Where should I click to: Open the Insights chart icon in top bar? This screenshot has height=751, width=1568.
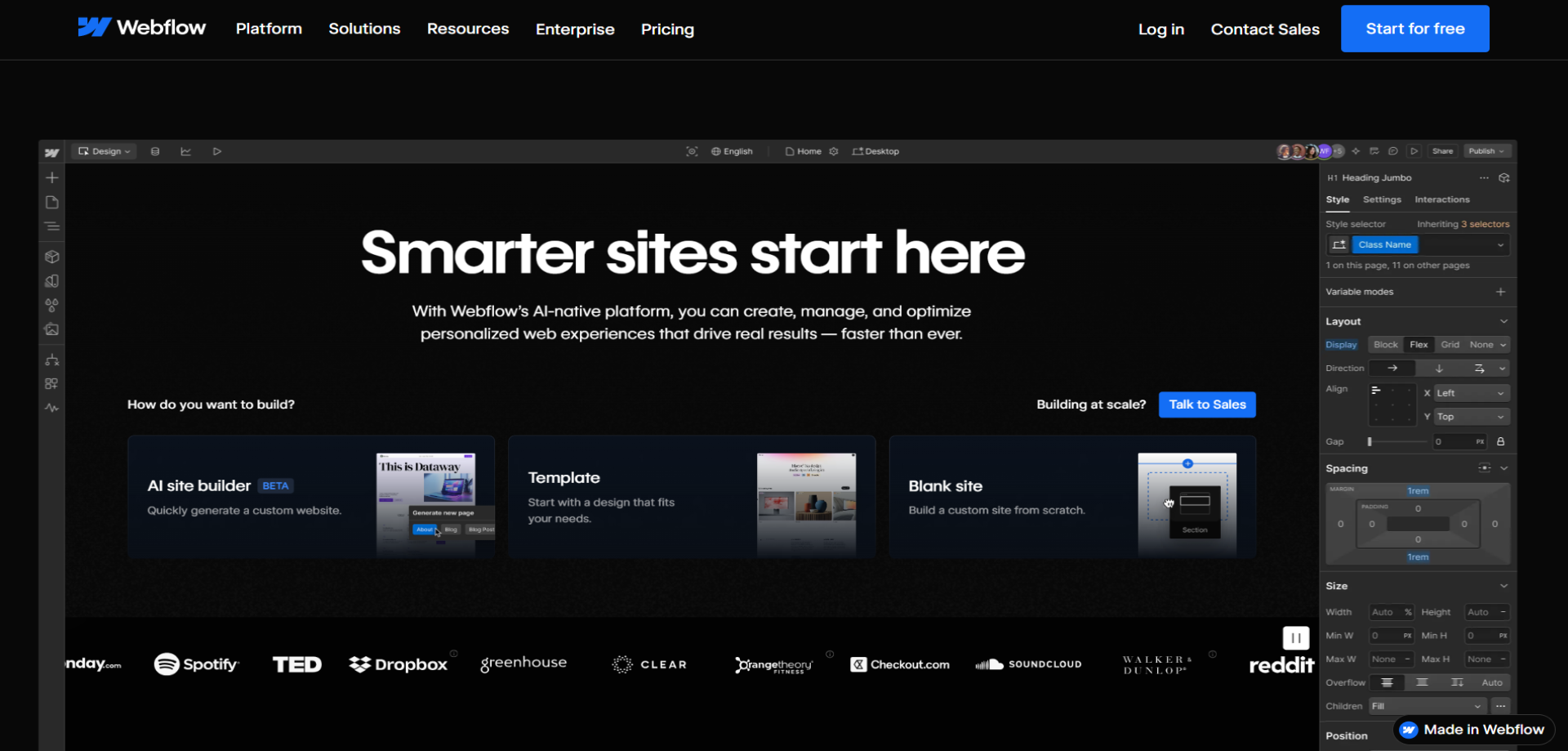185,151
